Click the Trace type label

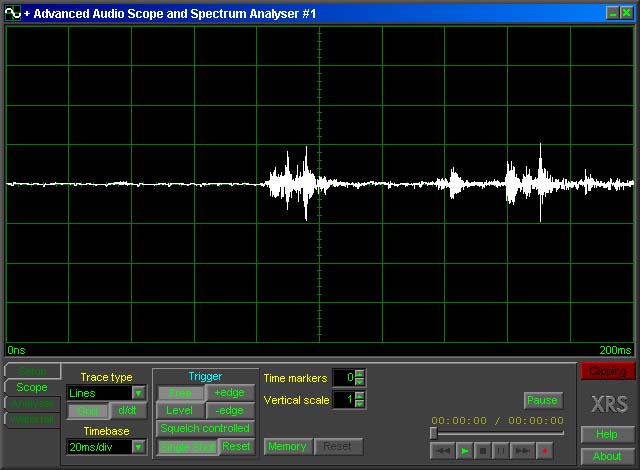click(x=106, y=377)
